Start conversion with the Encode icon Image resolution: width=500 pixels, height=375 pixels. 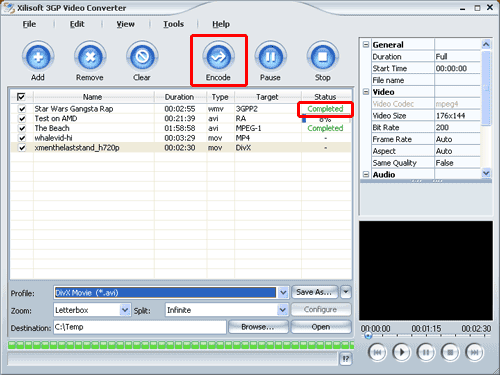[x=218, y=57]
